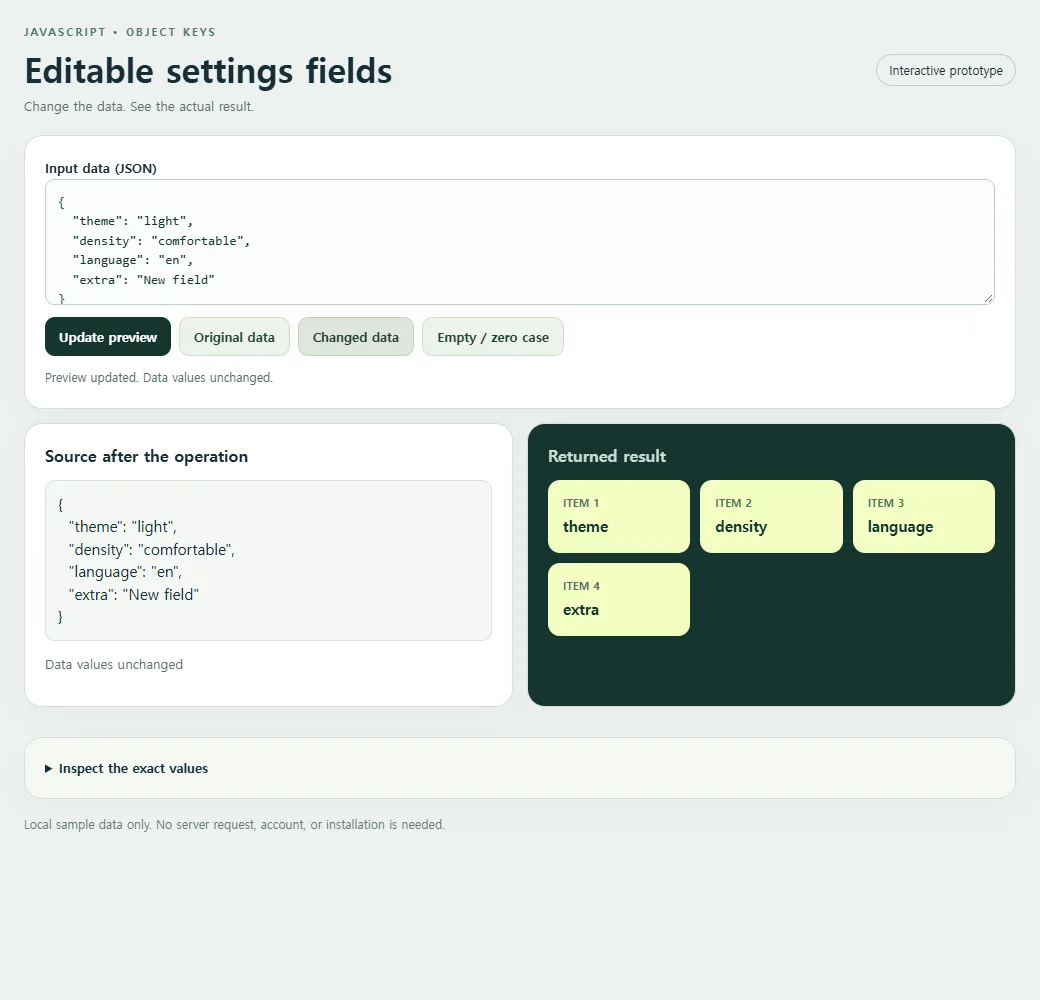Click the Source after the operation heading
Image resolution: width=1040 pixels, height=1000 pixels.
pos(147,456)
